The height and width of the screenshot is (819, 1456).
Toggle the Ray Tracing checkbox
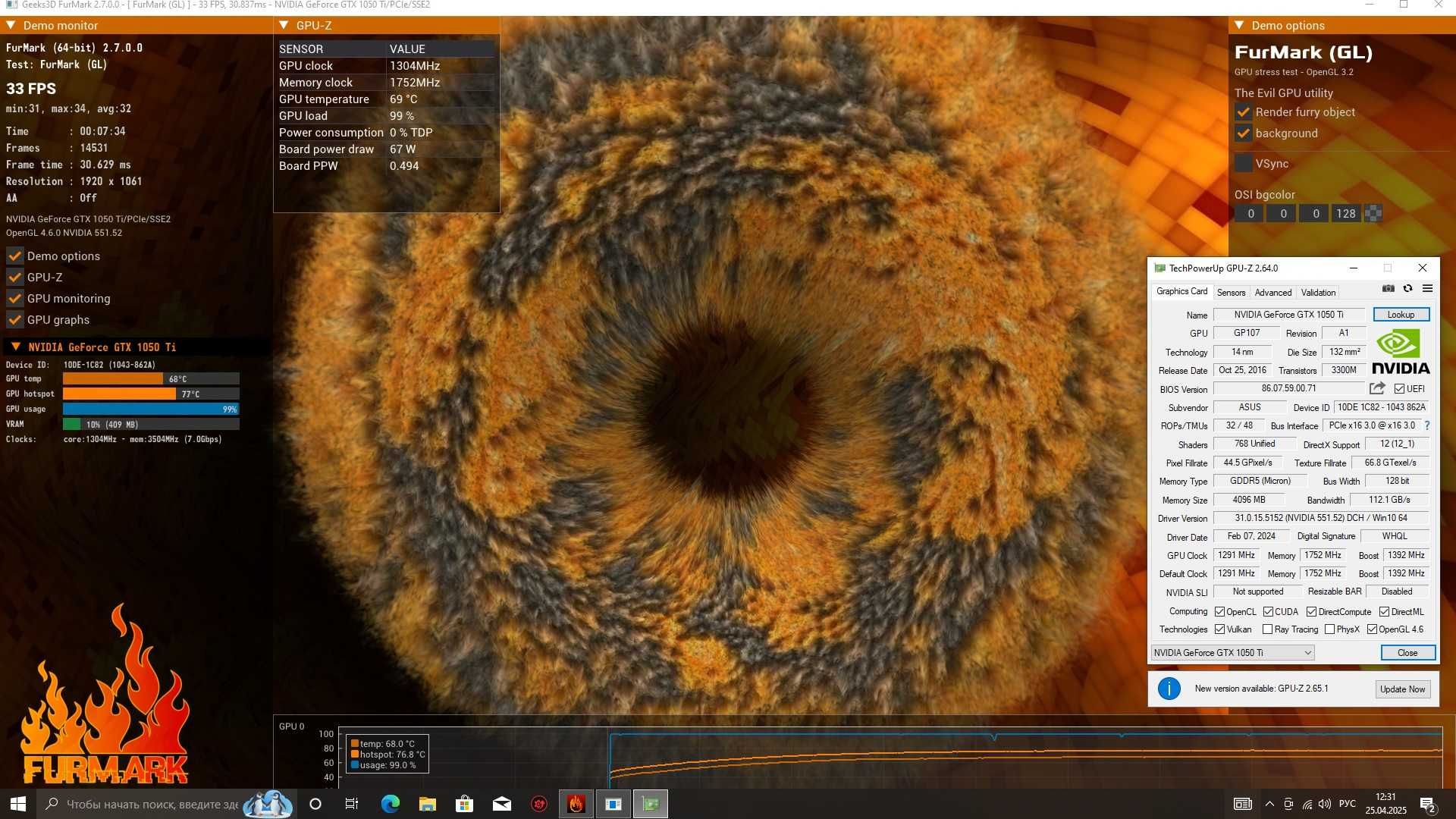[x=1267, y=629]
